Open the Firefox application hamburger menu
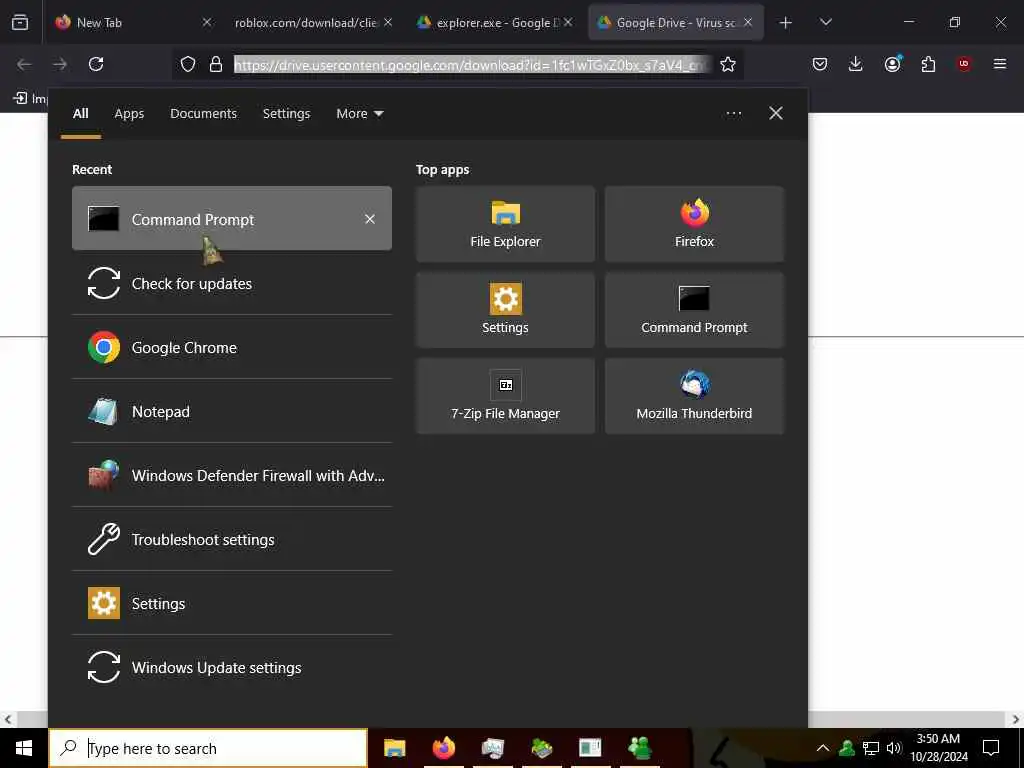The width and height of the screenshot is (1024, 768). (1000, 64)
